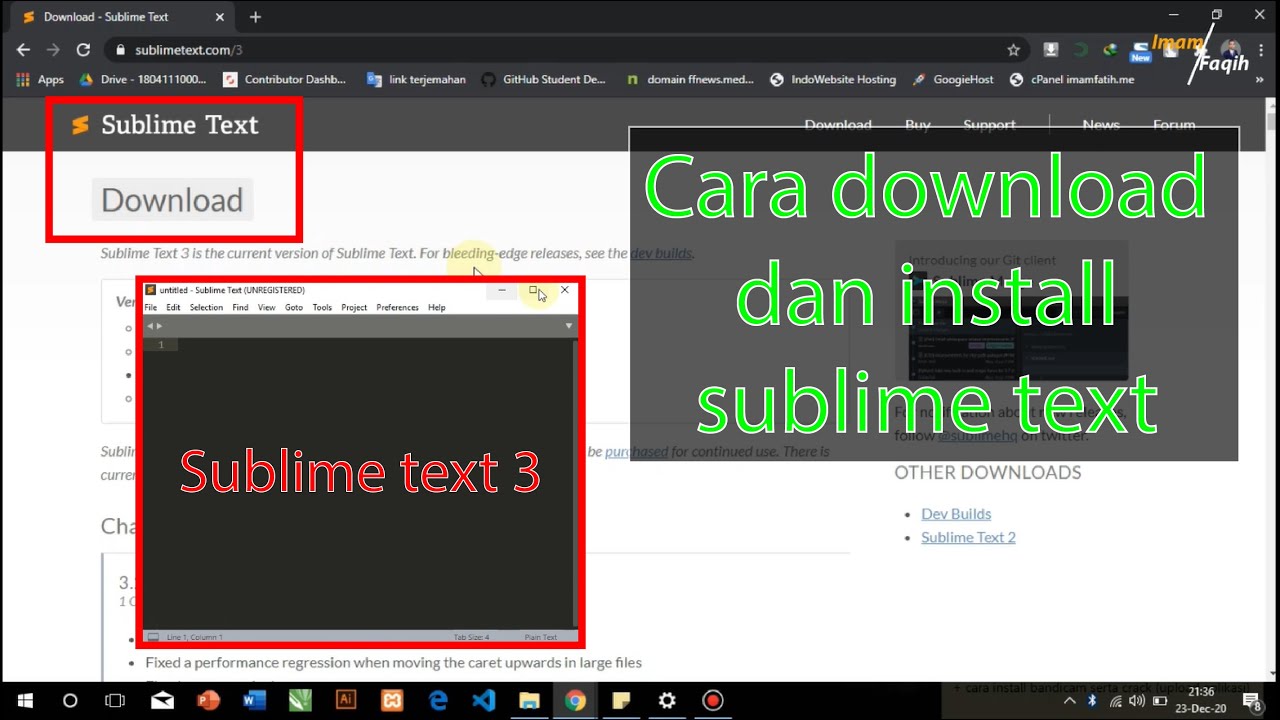Launch Adobe Illustrator from the taskbar

pos(346,700)
